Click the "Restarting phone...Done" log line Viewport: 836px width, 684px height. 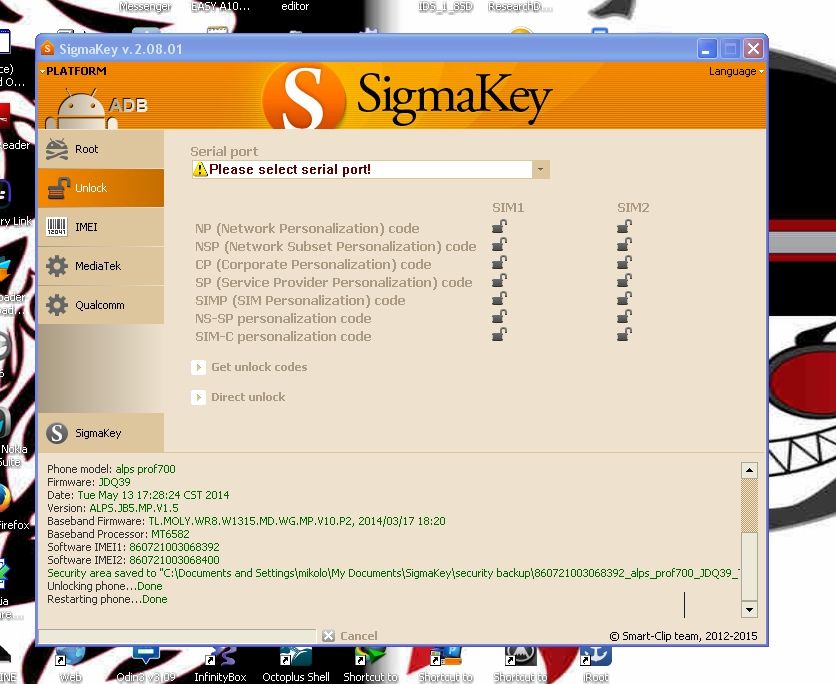coord(107,599)
